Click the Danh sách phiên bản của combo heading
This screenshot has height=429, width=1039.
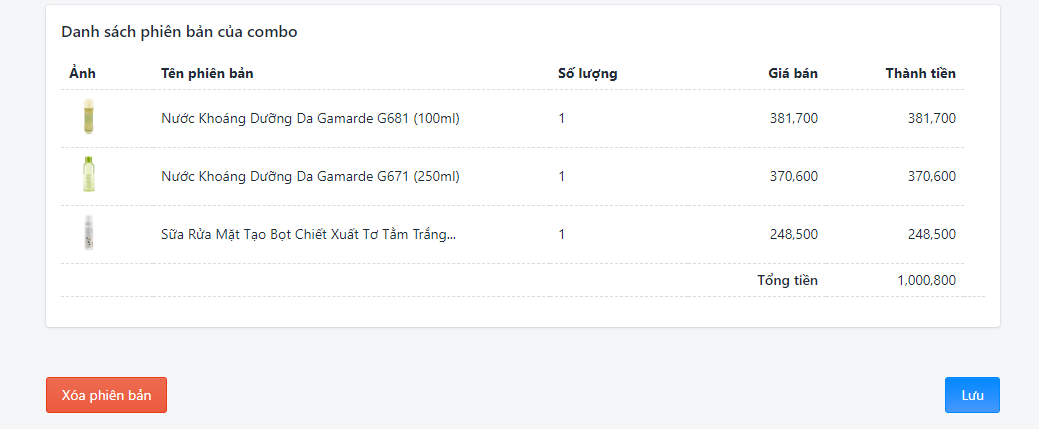coord(179,32)
